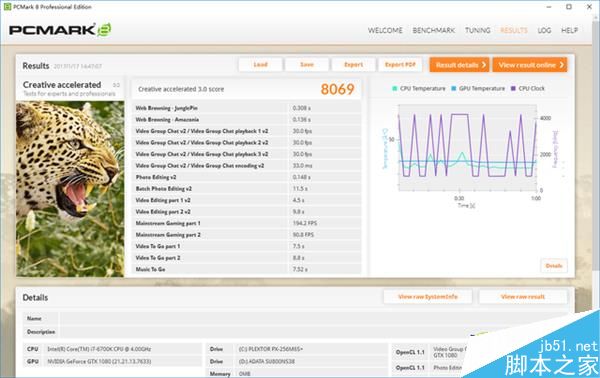This screenshot has width=600, height=378.
Task: Toggle the CPU Clock legend swatch
Action: 514,88
